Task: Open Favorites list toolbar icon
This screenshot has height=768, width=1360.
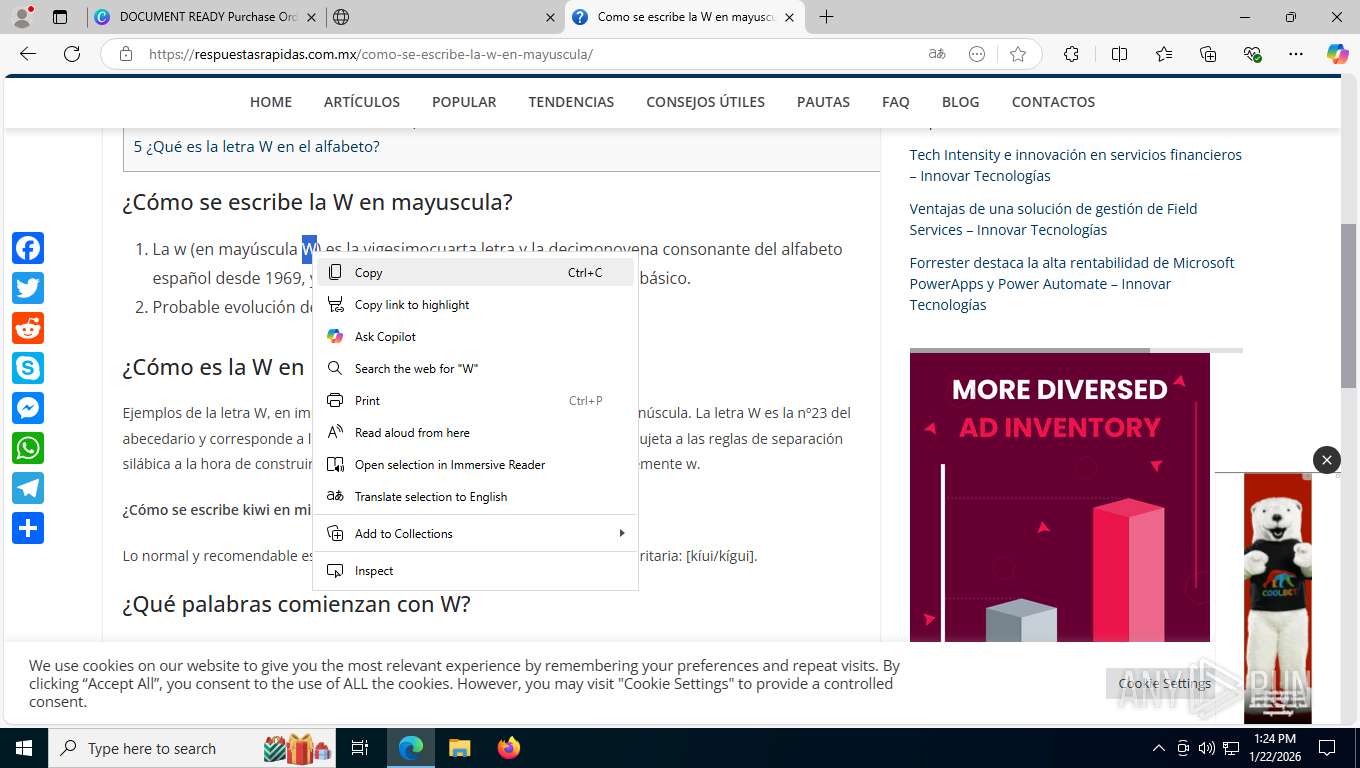Action: pyautogui.click(x=1164, y=54)
